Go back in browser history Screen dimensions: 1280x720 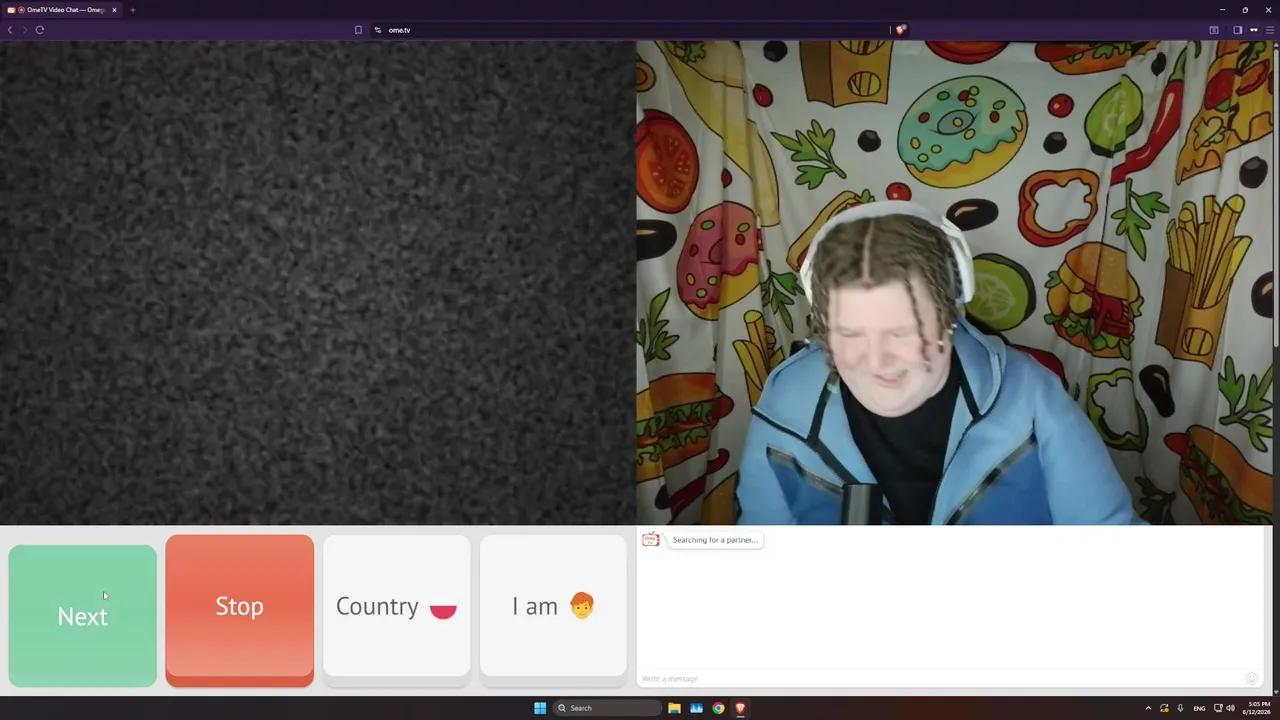click(10, 30)
